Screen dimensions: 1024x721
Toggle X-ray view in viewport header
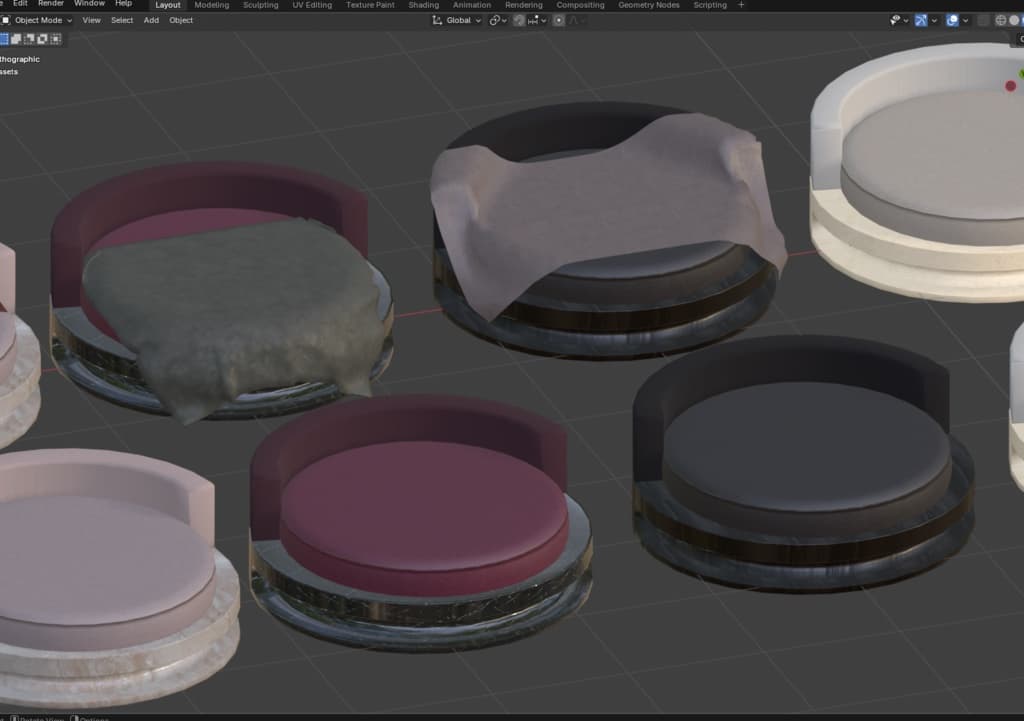point(983,20)
